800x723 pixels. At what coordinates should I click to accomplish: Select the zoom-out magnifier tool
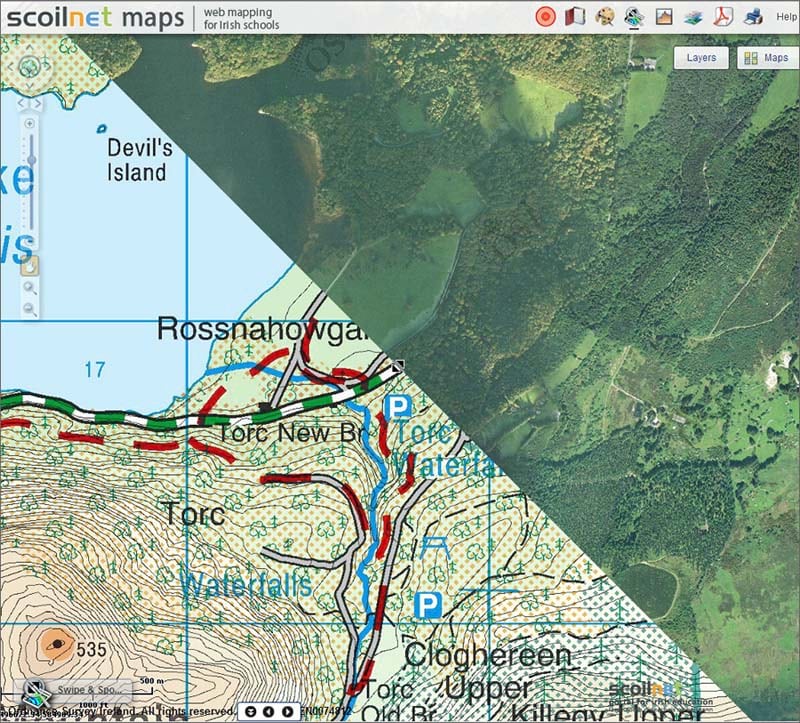point(30,309)
